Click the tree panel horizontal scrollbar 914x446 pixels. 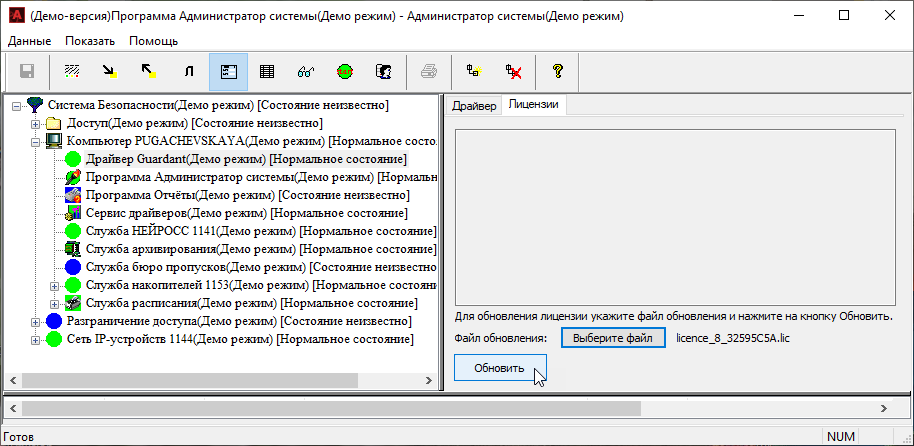coord(200,380)
